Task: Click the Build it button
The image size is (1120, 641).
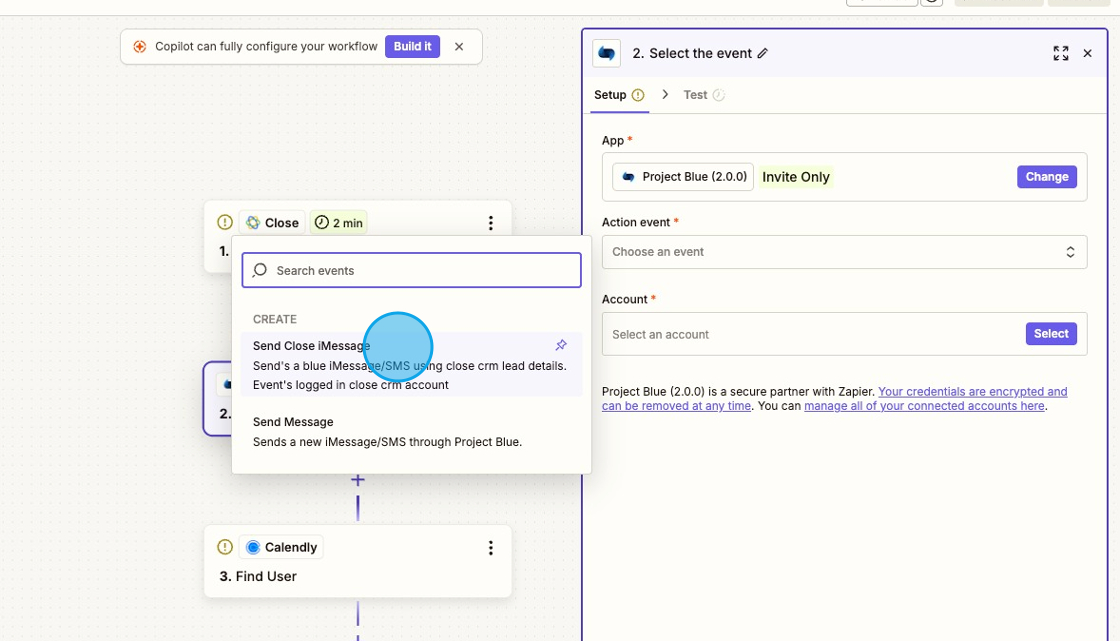Action: [x=412, y=46]
